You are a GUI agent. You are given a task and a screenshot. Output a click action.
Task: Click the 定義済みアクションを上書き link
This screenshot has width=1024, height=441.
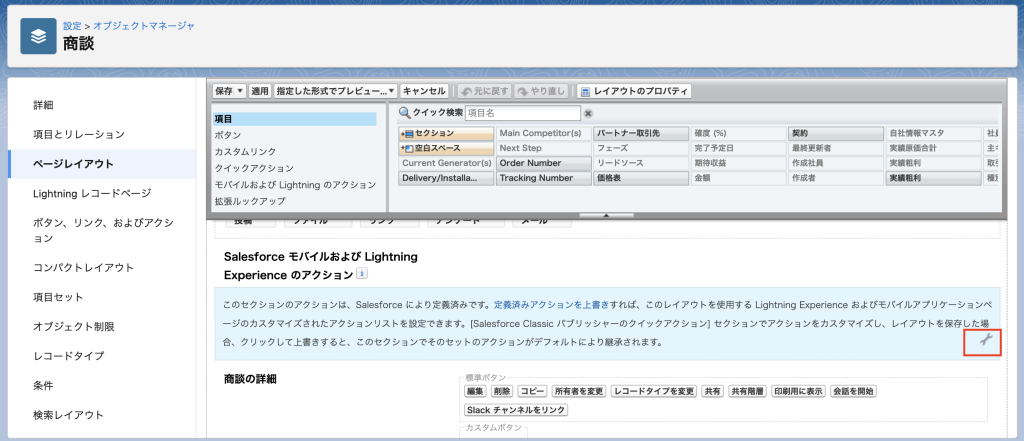[552, 304]
